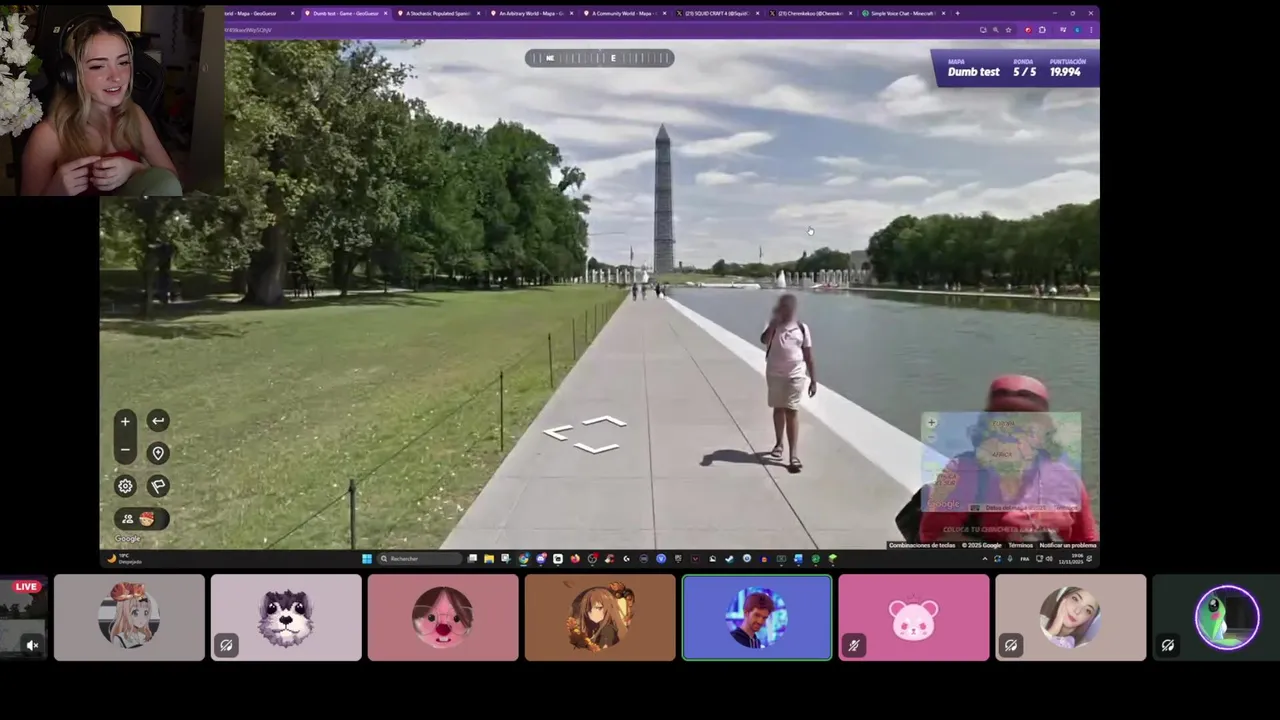Click deafened icon on dog avatar tile

[x=226, y=645]
